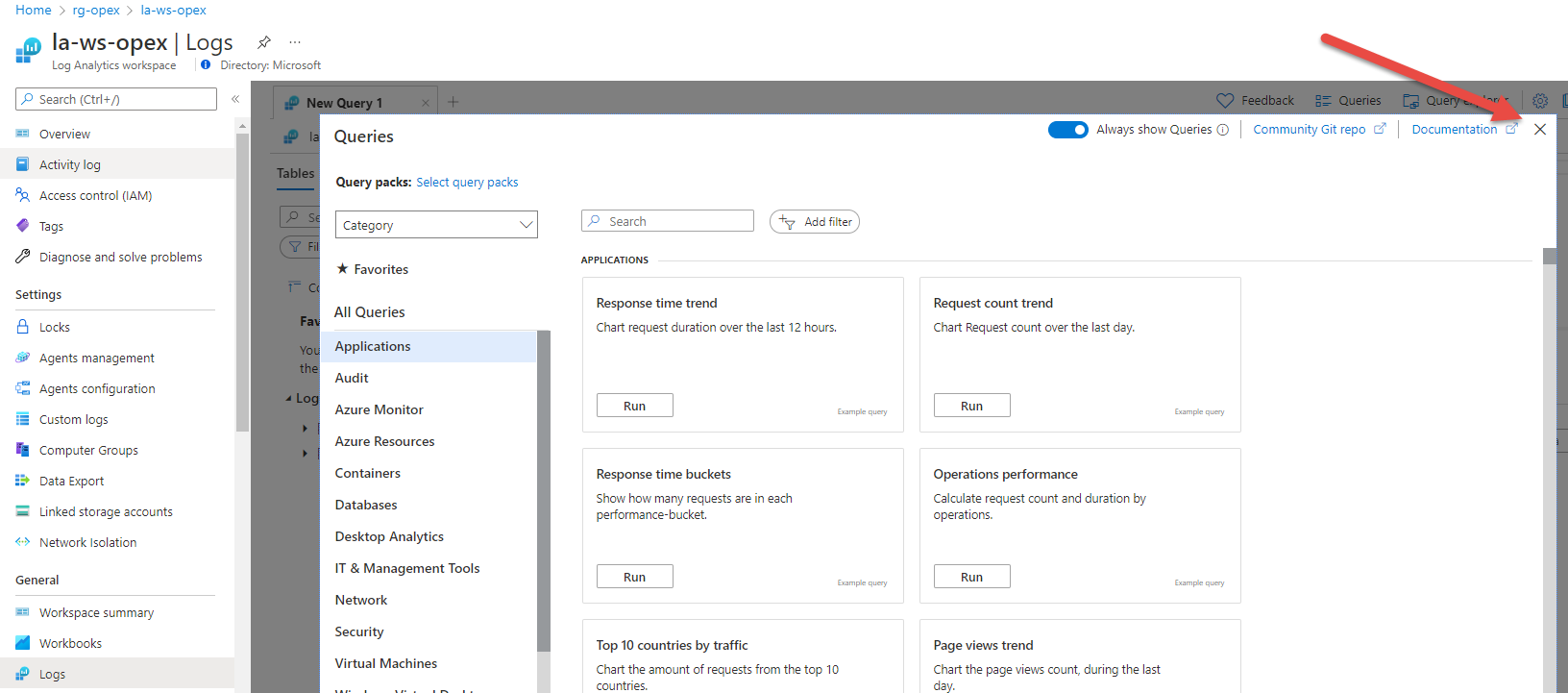Open Queries from the top toolbar
Screen dimensions: 1568x693
[x=1348, y=100]
